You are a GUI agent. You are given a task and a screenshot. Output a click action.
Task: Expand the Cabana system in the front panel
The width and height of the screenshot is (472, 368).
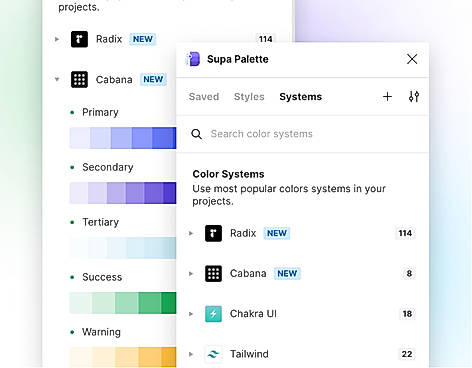tap(191, 274)
